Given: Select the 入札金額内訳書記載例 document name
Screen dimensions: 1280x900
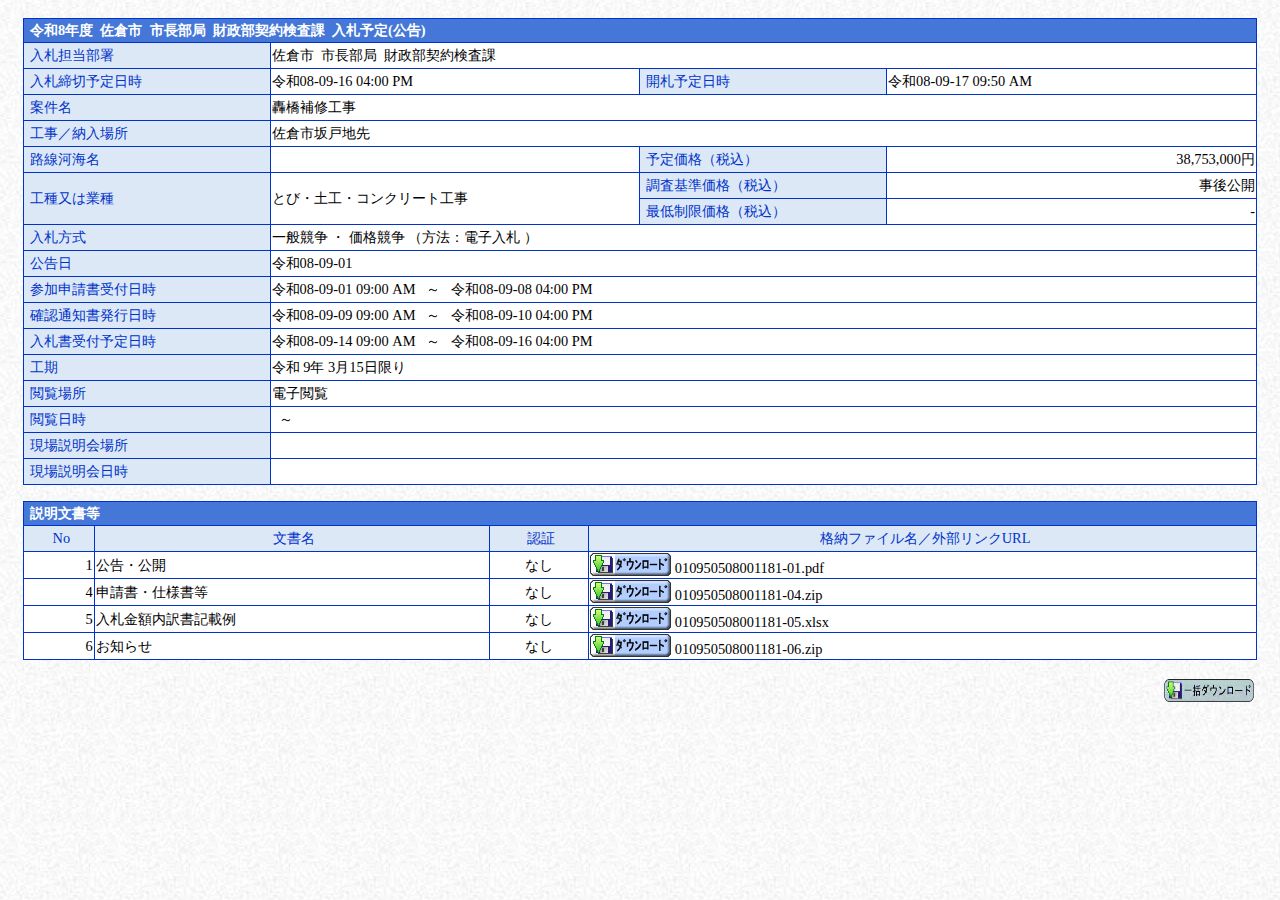Looking at the screenshot, I should tap(166, 620).
